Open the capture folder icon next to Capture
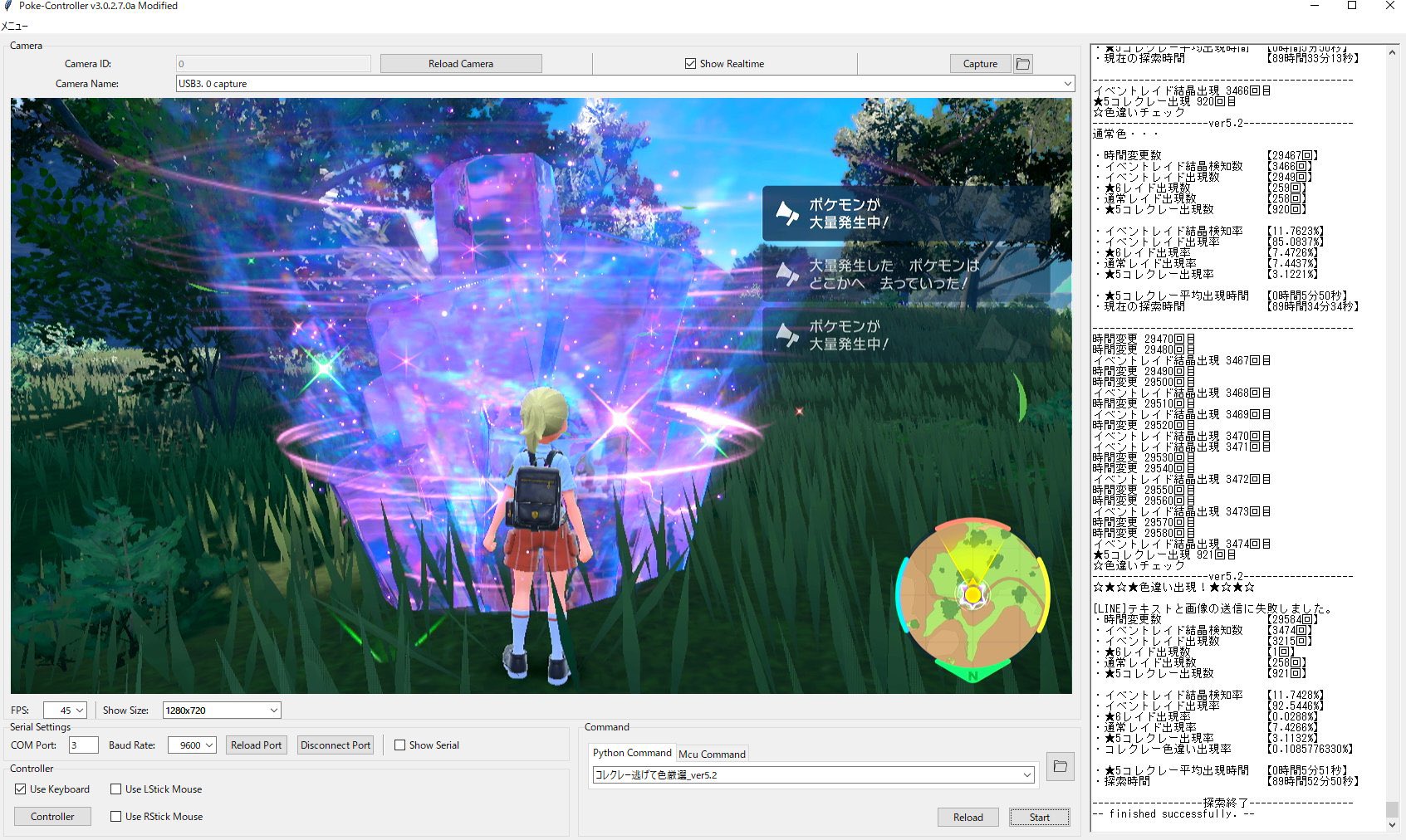The image size is (1406, 840). pos(1023,64)
